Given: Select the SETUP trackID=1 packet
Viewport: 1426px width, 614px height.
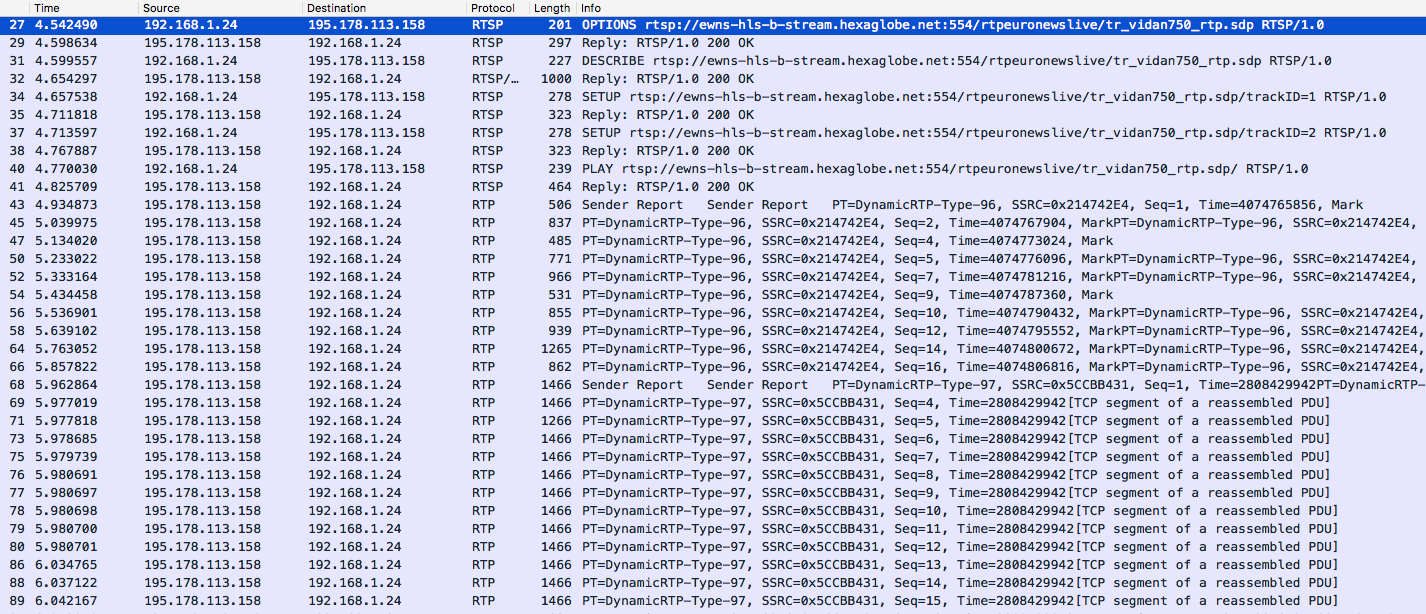Looking at the screenshot, I should point(713,97).
